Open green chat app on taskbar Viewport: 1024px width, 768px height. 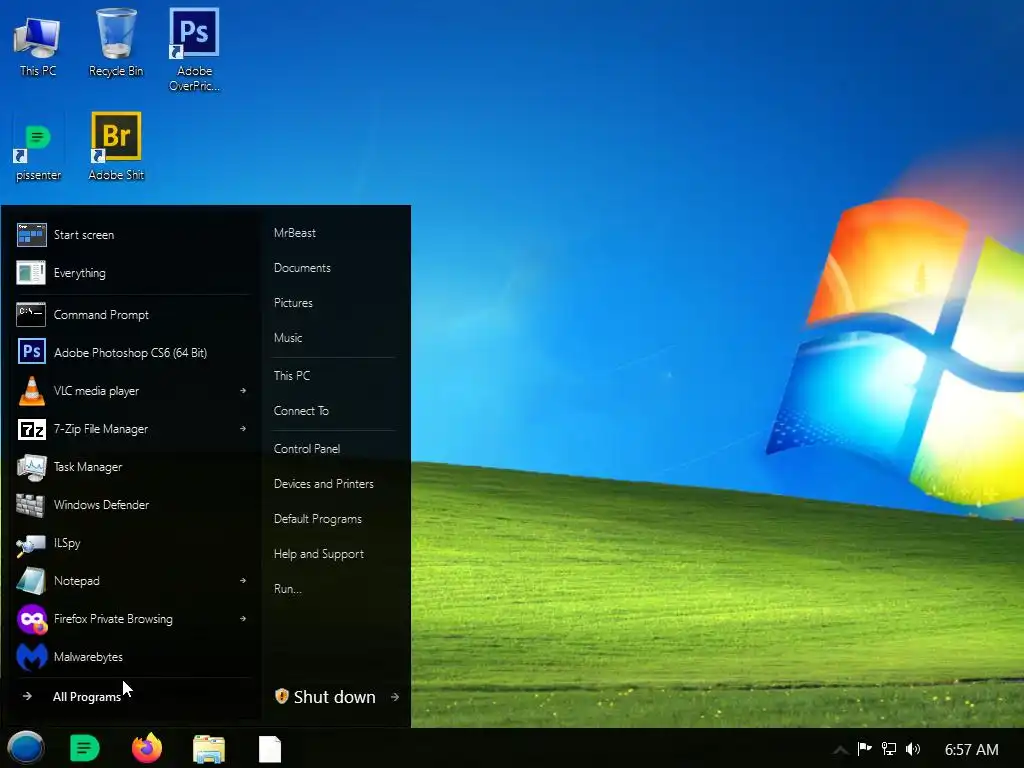(x=84, y=748)
